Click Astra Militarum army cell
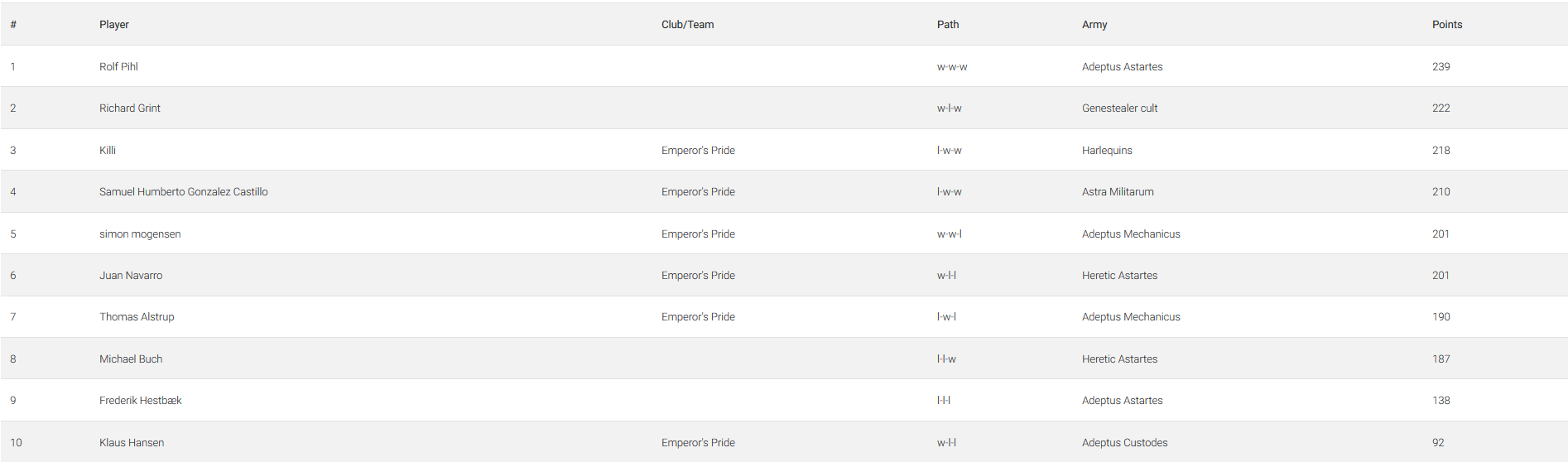The height and width of the screenshot is (467, 1568). 1118,192
